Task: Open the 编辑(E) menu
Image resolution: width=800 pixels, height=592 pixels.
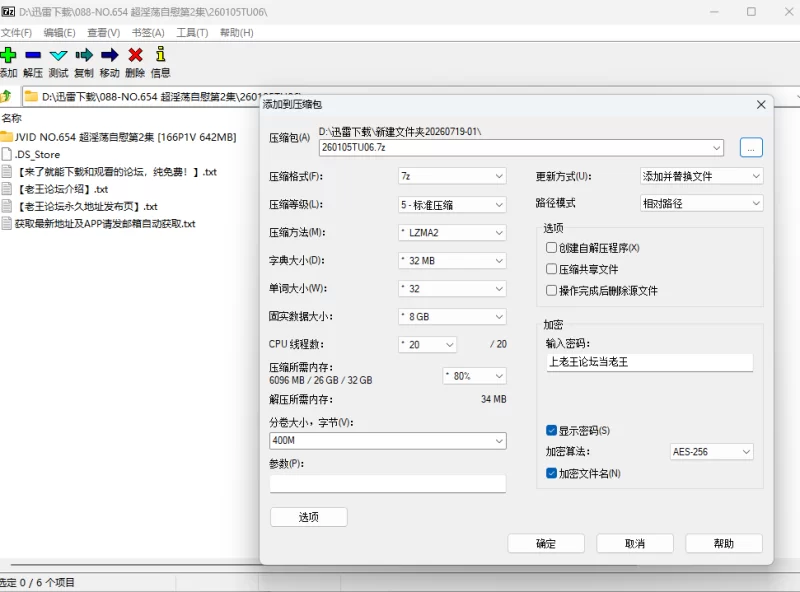Action: (59, 33)
